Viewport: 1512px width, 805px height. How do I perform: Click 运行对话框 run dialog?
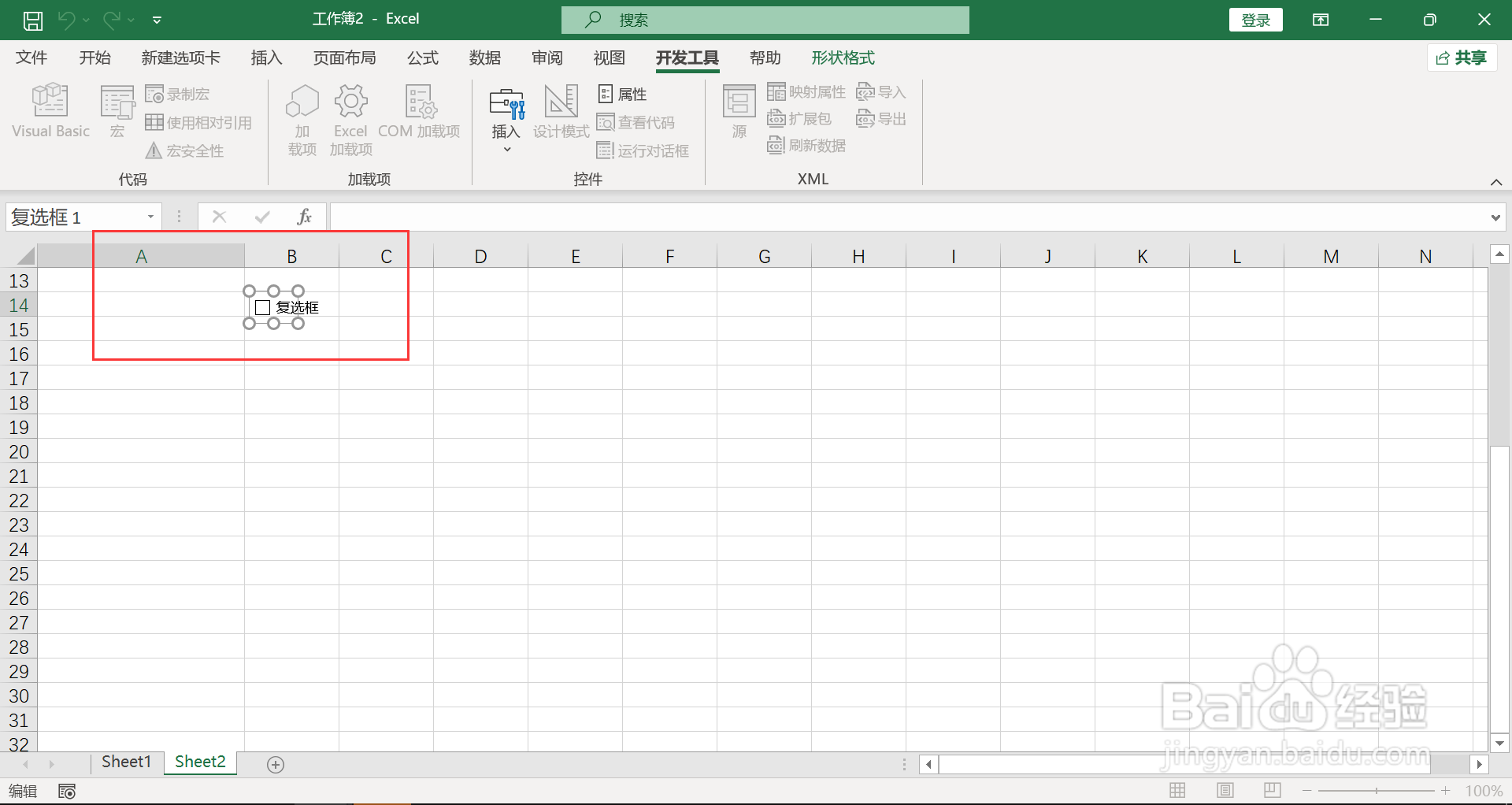643,150
